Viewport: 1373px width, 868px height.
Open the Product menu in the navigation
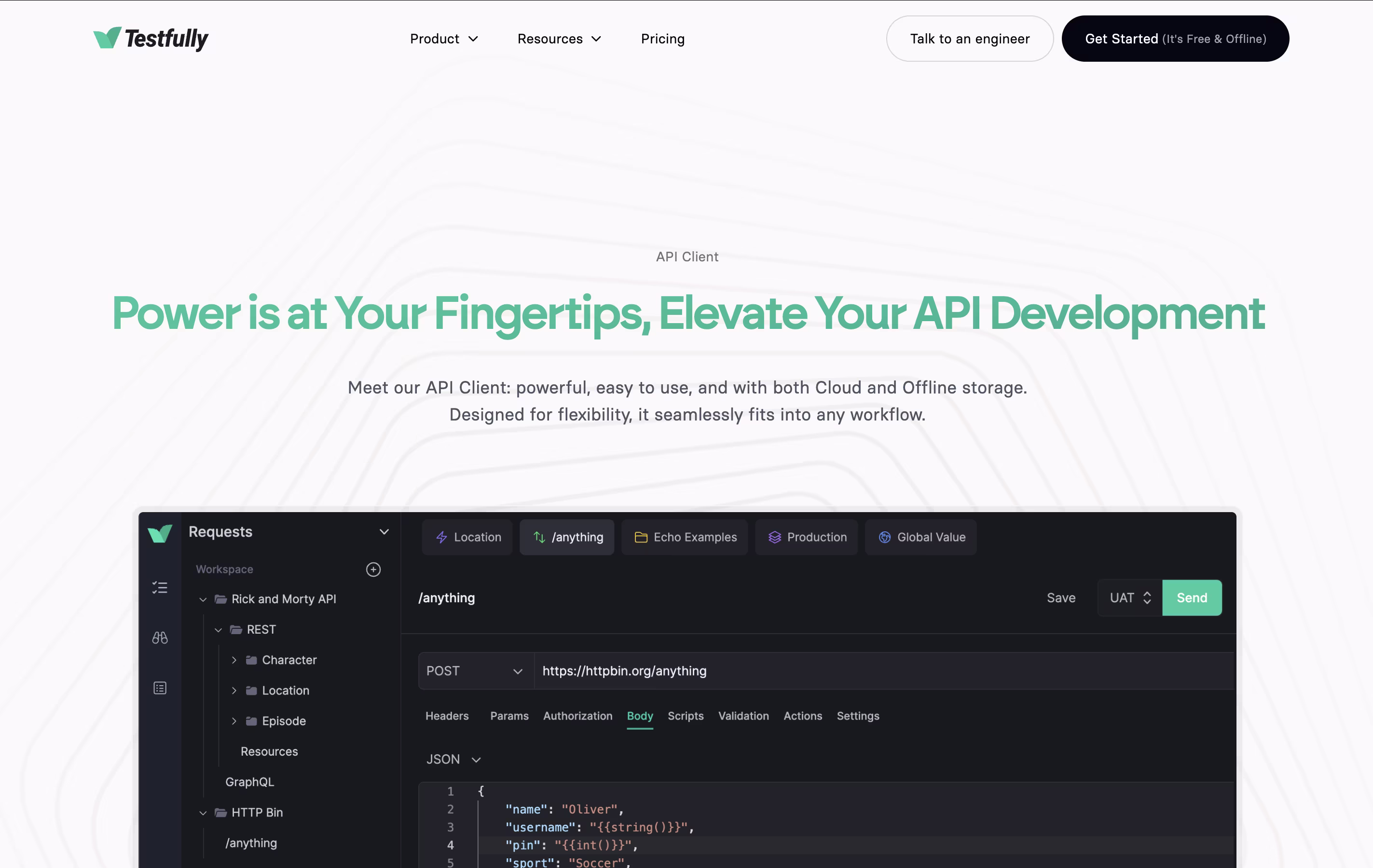(444, 39)
